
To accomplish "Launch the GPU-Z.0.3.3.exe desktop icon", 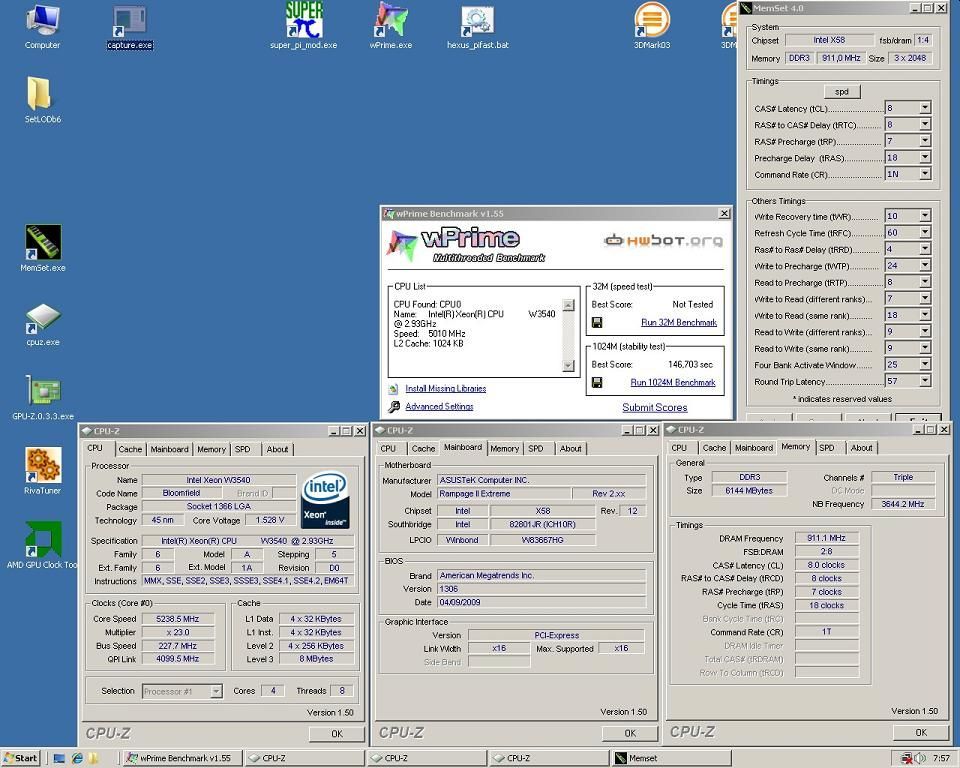I will (x=42, y=397).
